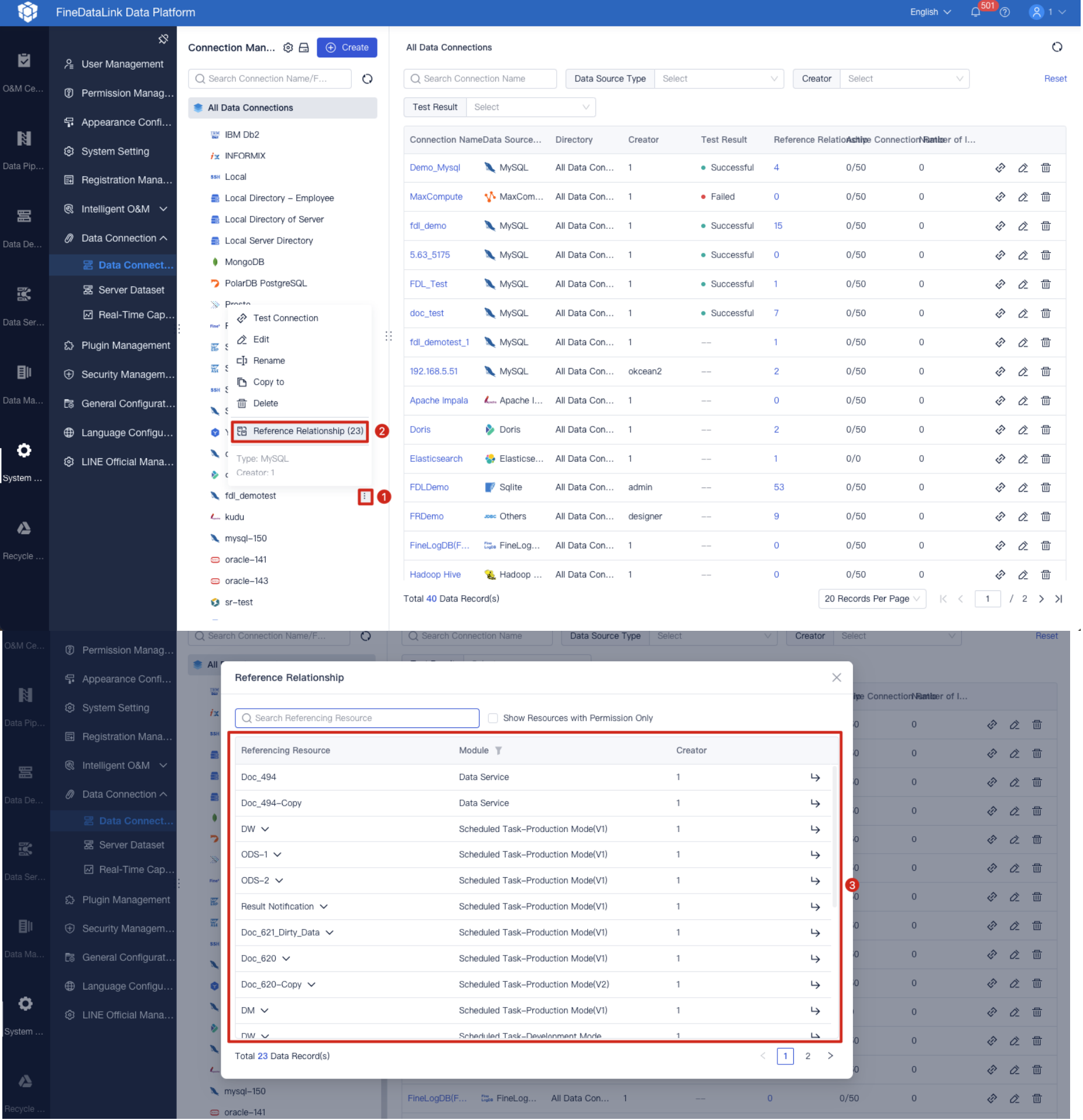The height and width of the screenshot is (1120, 1083).
Task: Open the Test Result filter dropdown
Action: point(531,108)
